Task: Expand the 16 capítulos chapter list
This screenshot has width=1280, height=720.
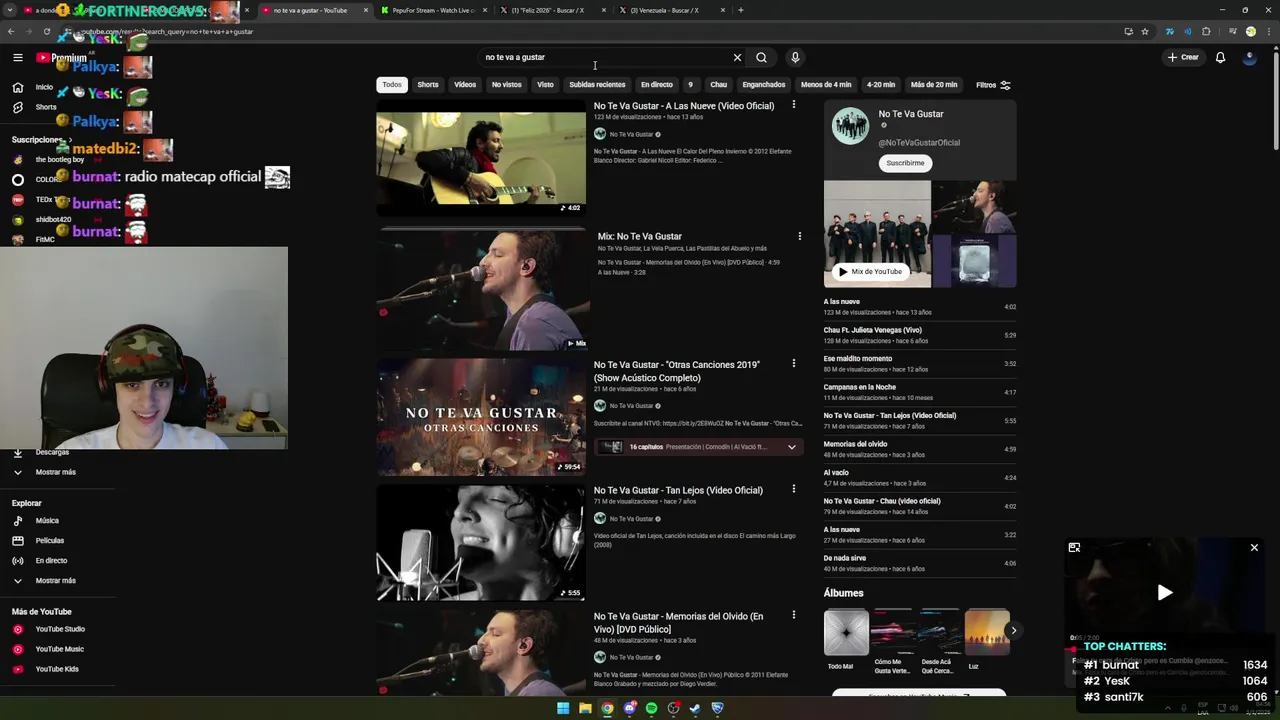Action: [x=791, y=447]
